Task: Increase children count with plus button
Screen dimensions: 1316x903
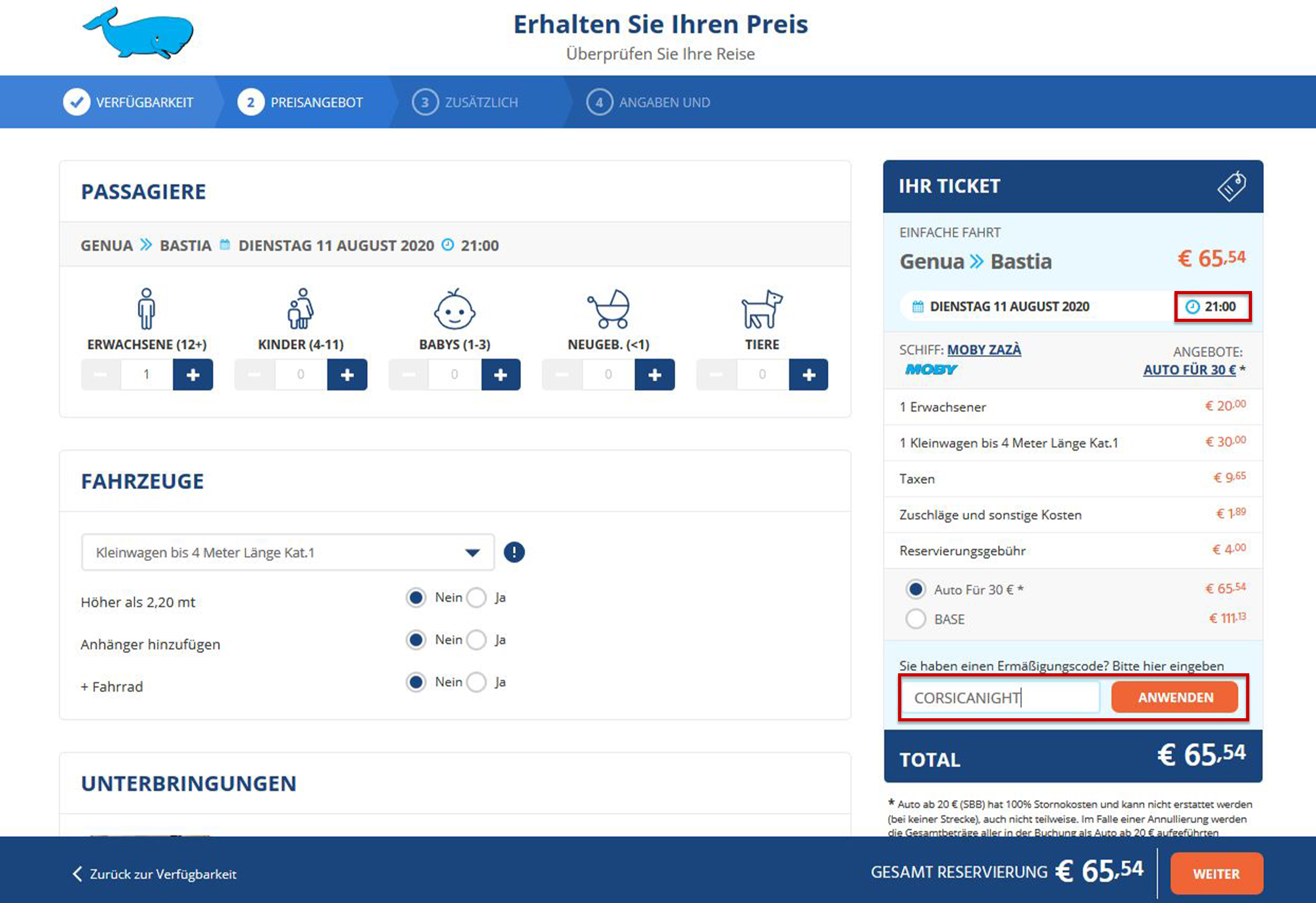Action: click(x=347, y=375)
